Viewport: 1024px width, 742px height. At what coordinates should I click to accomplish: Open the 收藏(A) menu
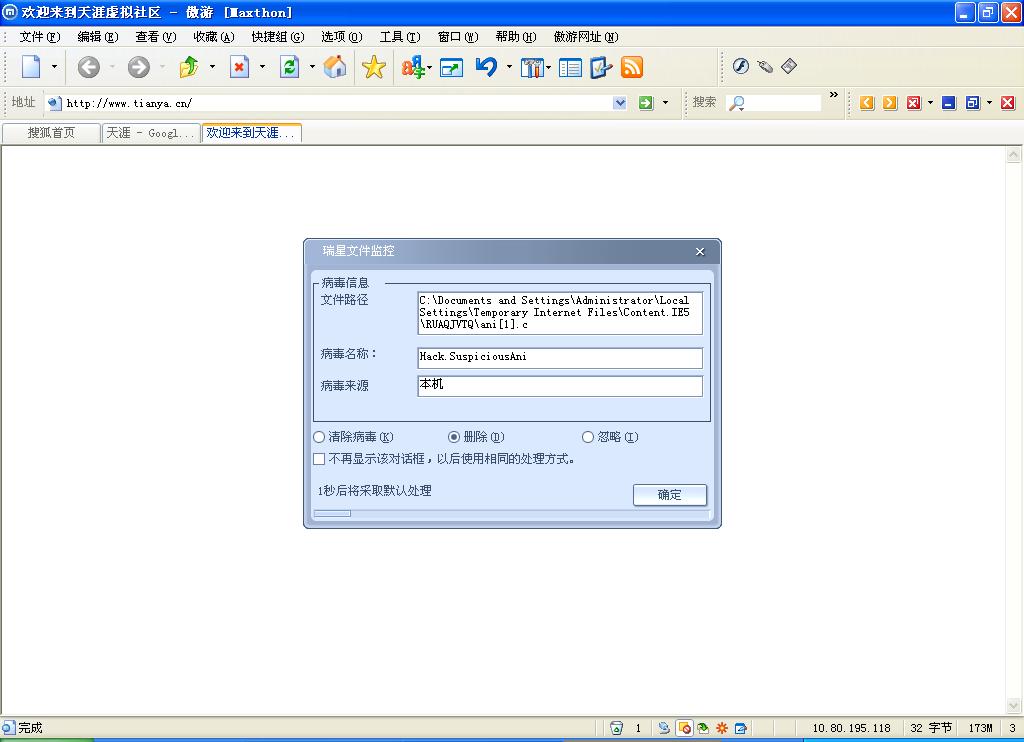pyautogui.click(x=214, y=37)
